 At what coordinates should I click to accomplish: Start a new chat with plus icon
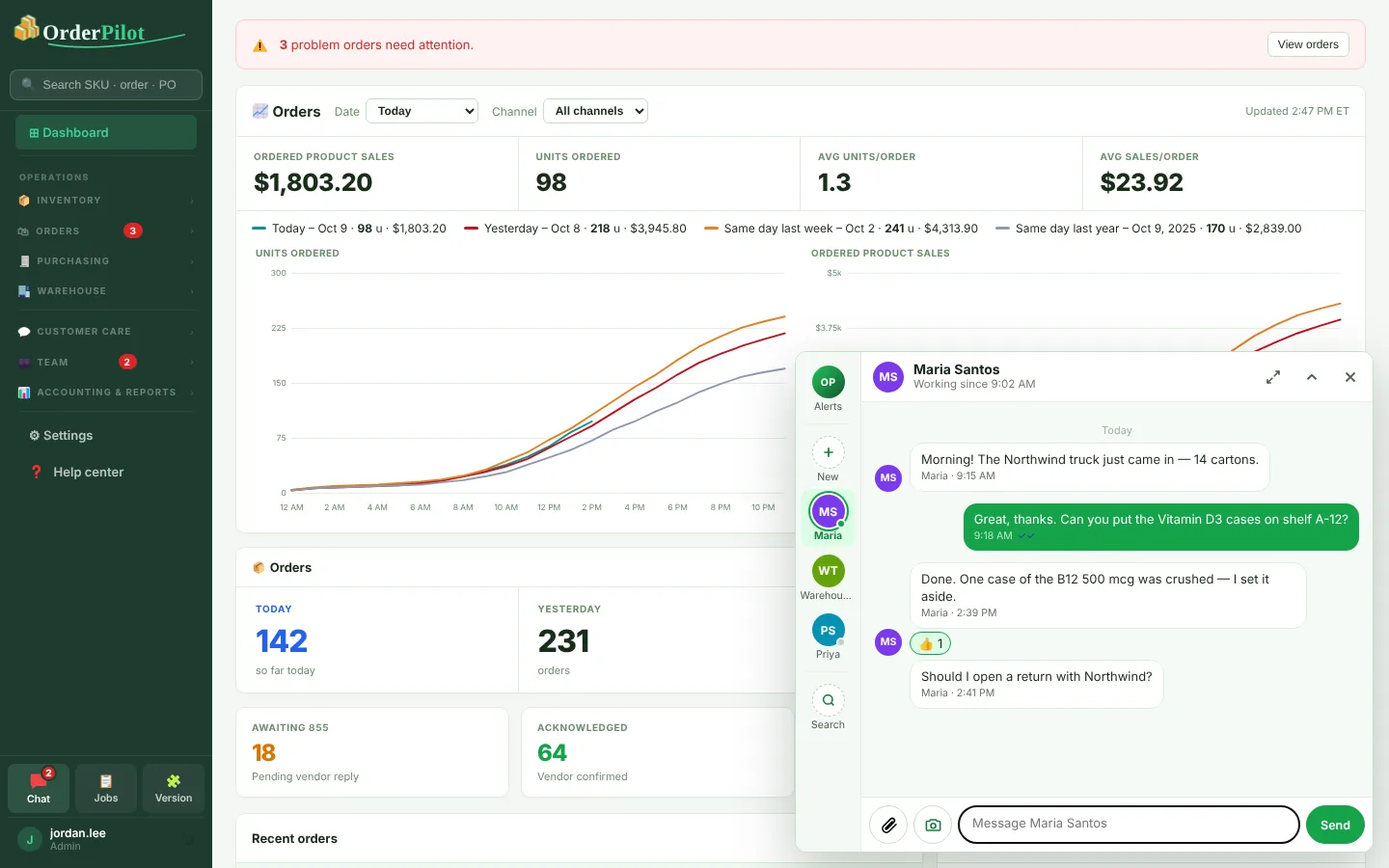pyautogui.click(x=828, y=459)
